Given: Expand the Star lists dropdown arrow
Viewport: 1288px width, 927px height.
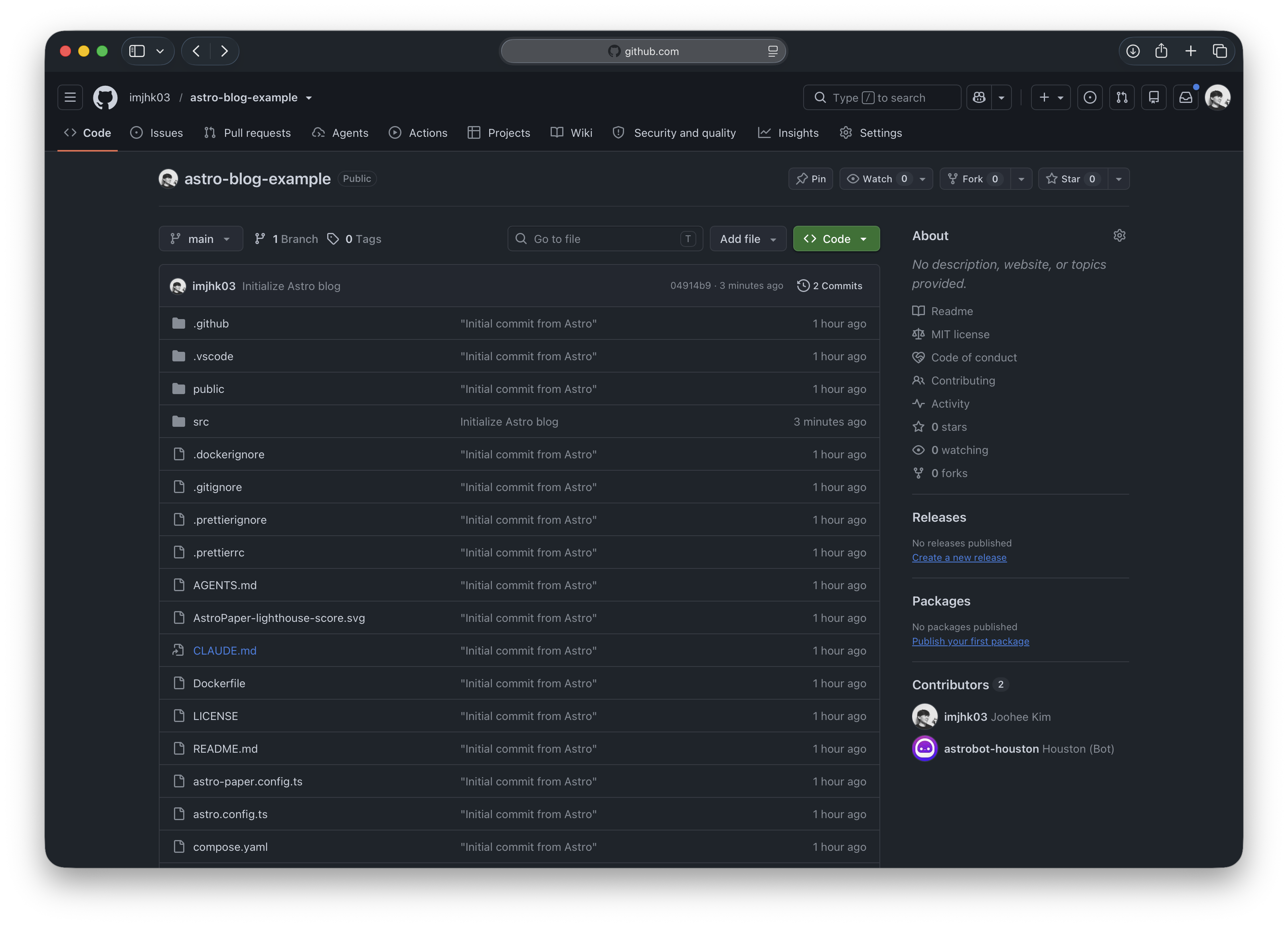Looking at the screenshot, I should coord(1119,179).
